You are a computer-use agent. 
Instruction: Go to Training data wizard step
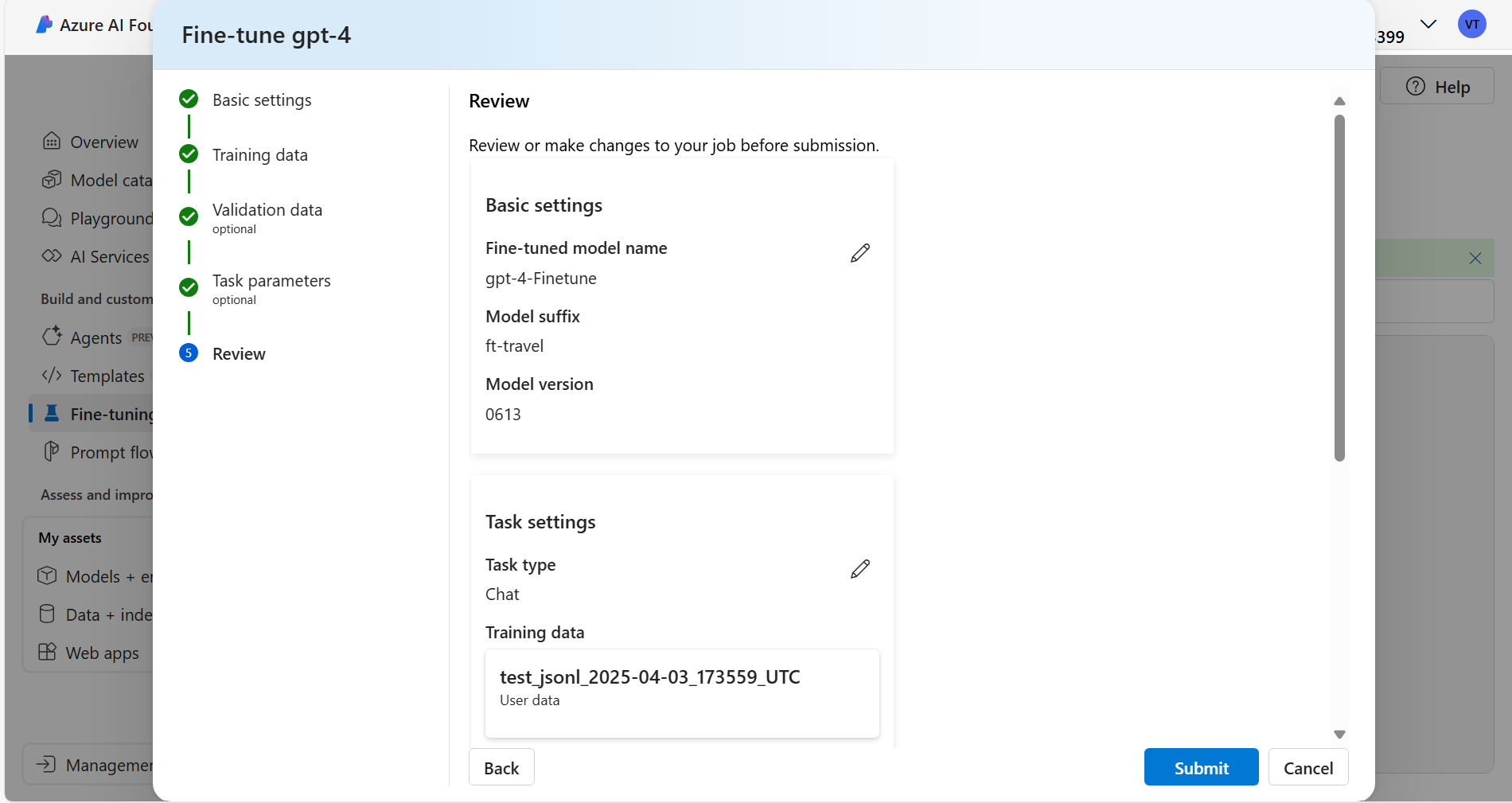pos(259,155)
